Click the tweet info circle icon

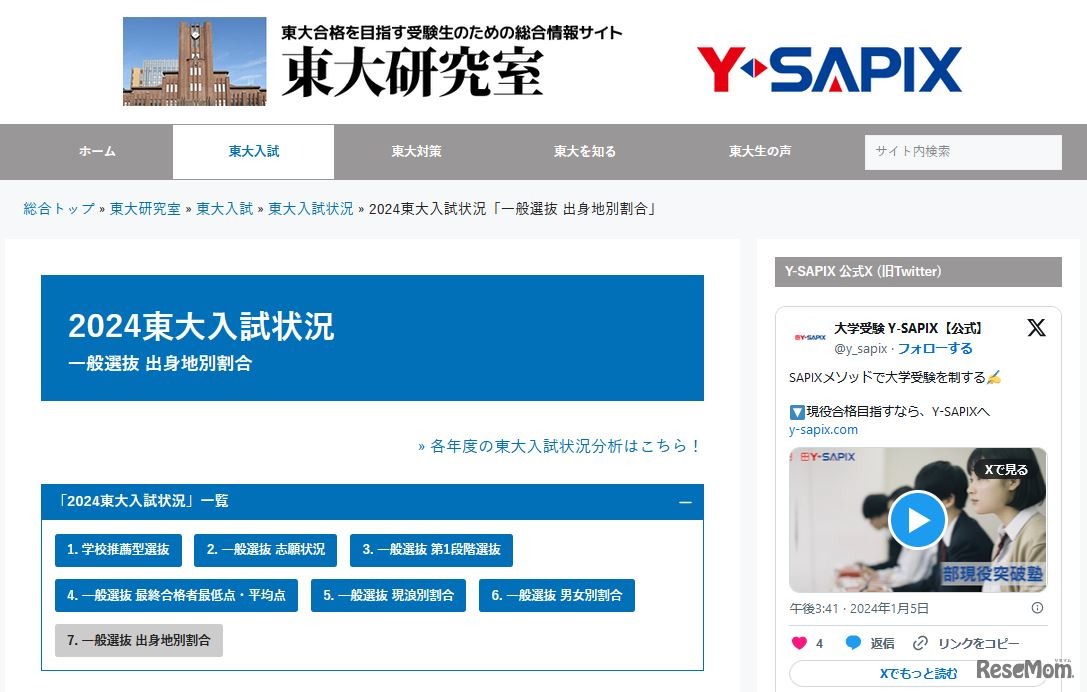[x=1037, y=608]
